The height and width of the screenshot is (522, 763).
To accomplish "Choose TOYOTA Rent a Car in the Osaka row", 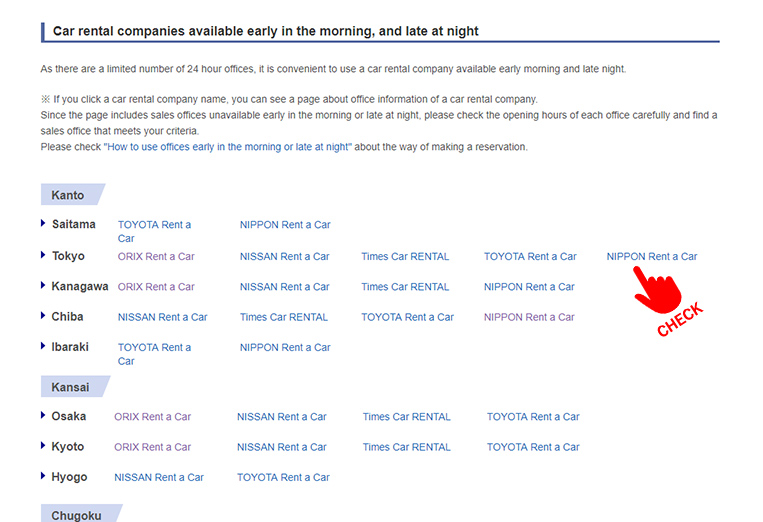I will 533,417.
